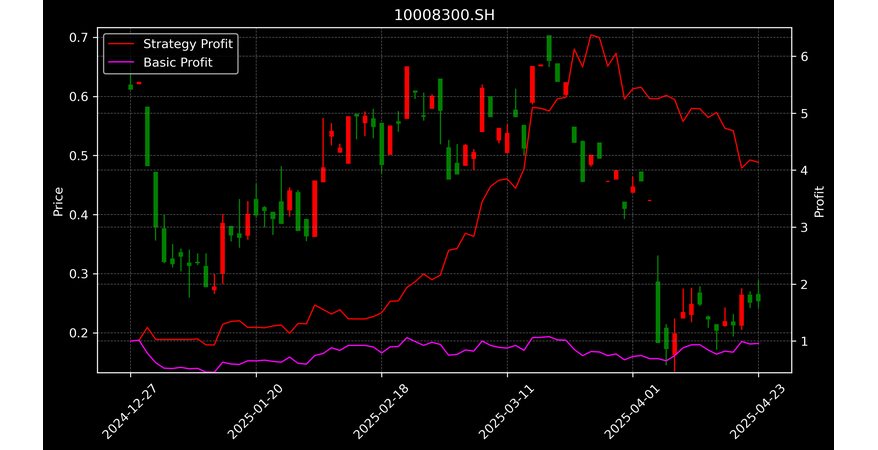Click the profit axis tick 1
878x450 pixels.
pos(804,341)
